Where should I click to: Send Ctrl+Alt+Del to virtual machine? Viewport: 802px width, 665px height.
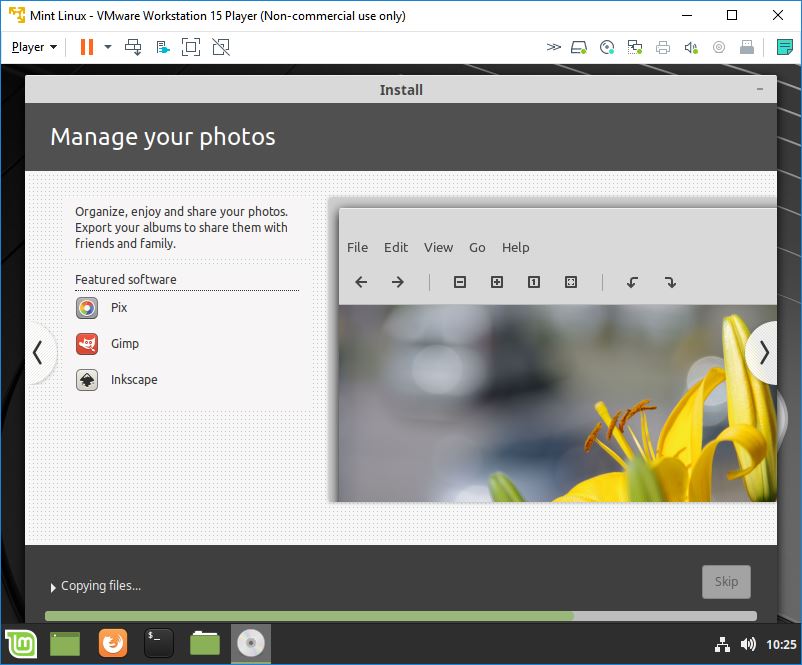coord(133,47)
